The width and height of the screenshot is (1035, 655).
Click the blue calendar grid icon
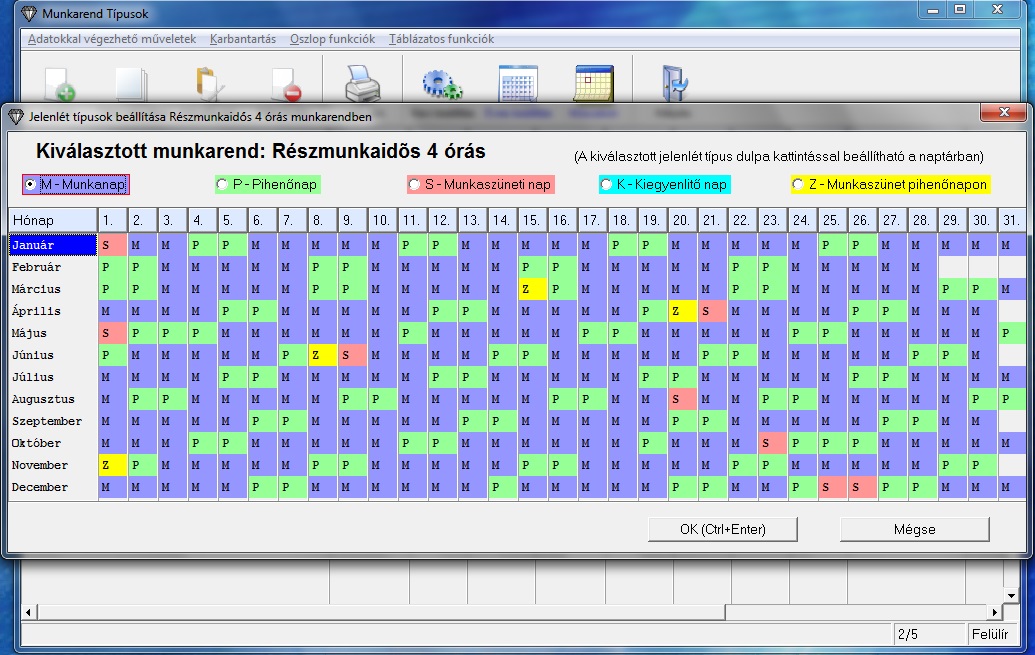pos(518,84)
